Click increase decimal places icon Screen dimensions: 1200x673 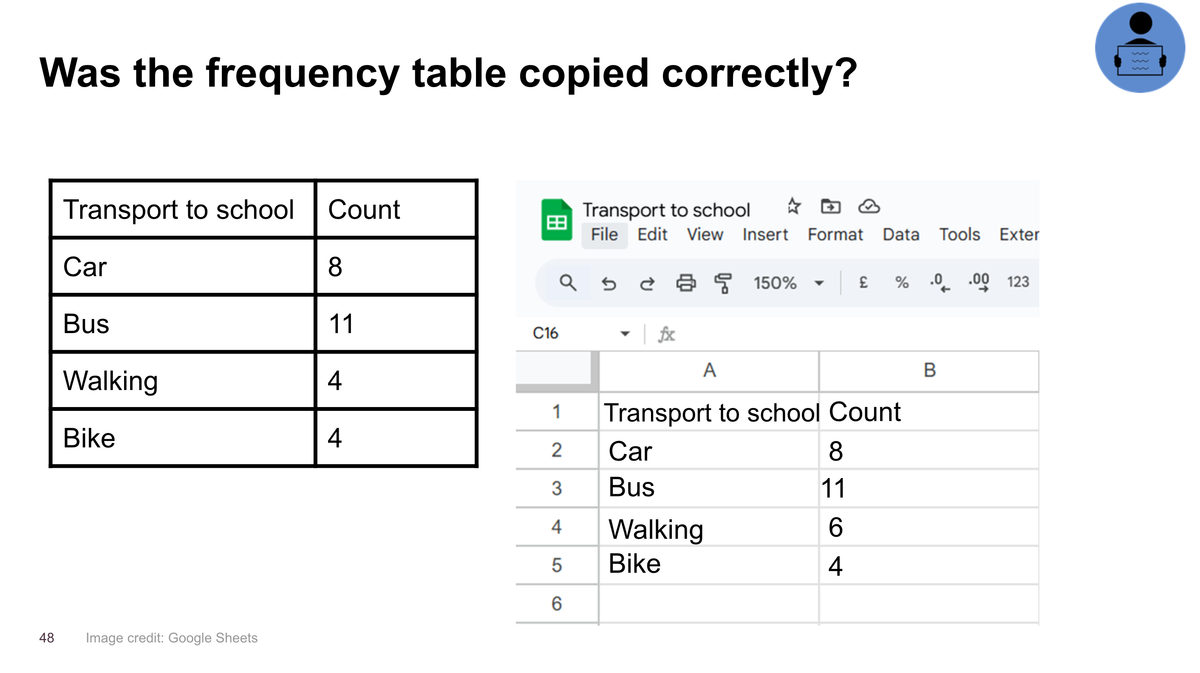coord(980,283)
